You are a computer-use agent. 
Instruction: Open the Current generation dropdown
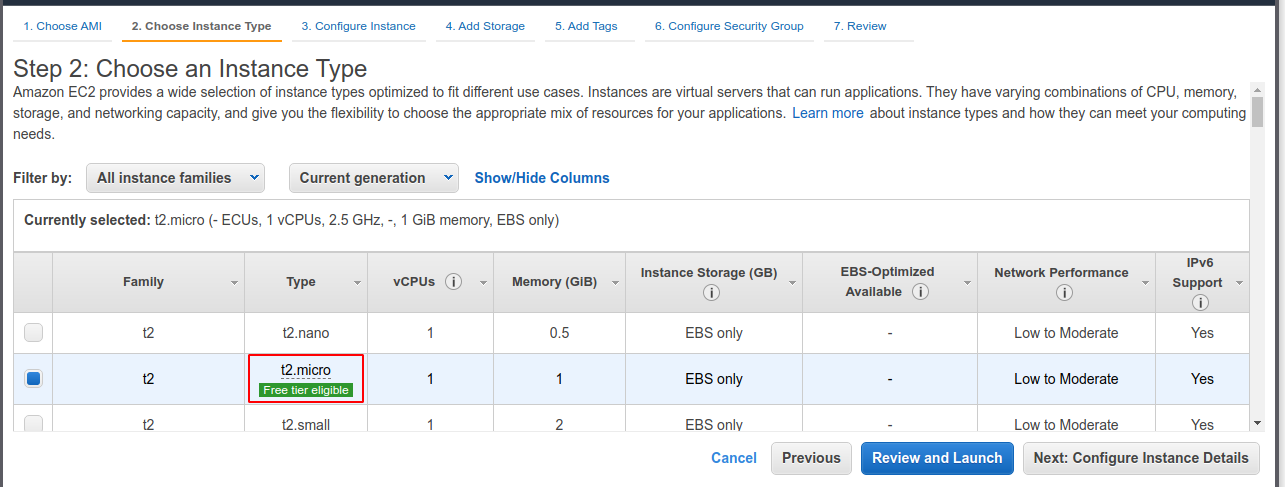tap(374, 178)
